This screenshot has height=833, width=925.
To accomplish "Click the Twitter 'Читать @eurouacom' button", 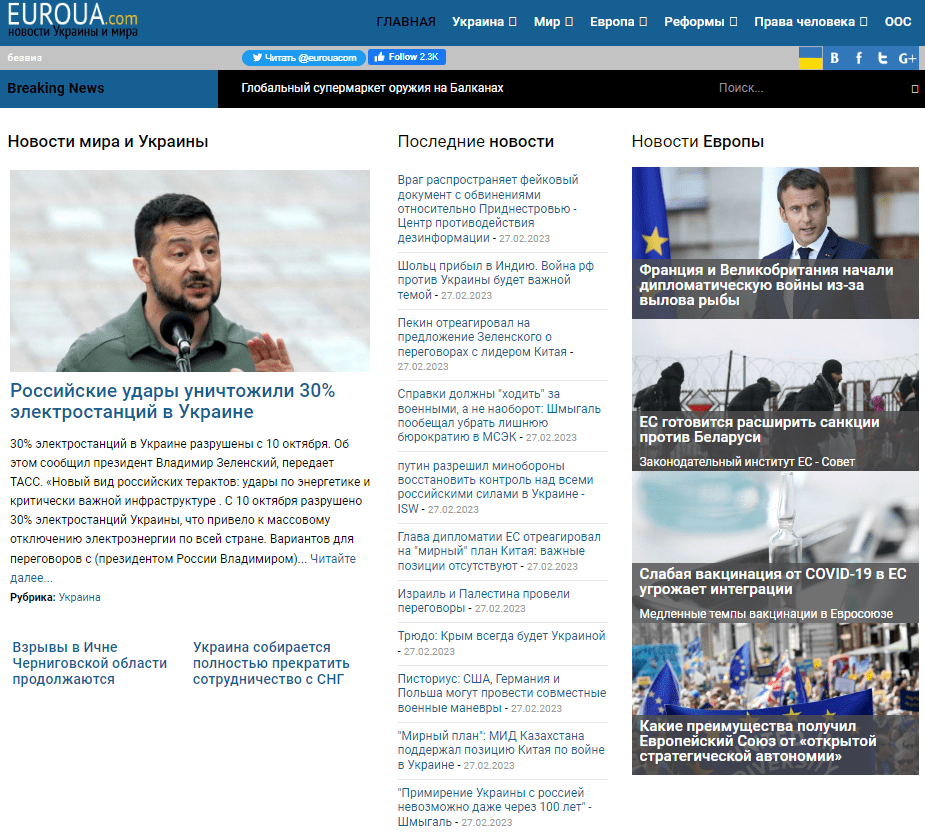I will (x=304, y=58).
